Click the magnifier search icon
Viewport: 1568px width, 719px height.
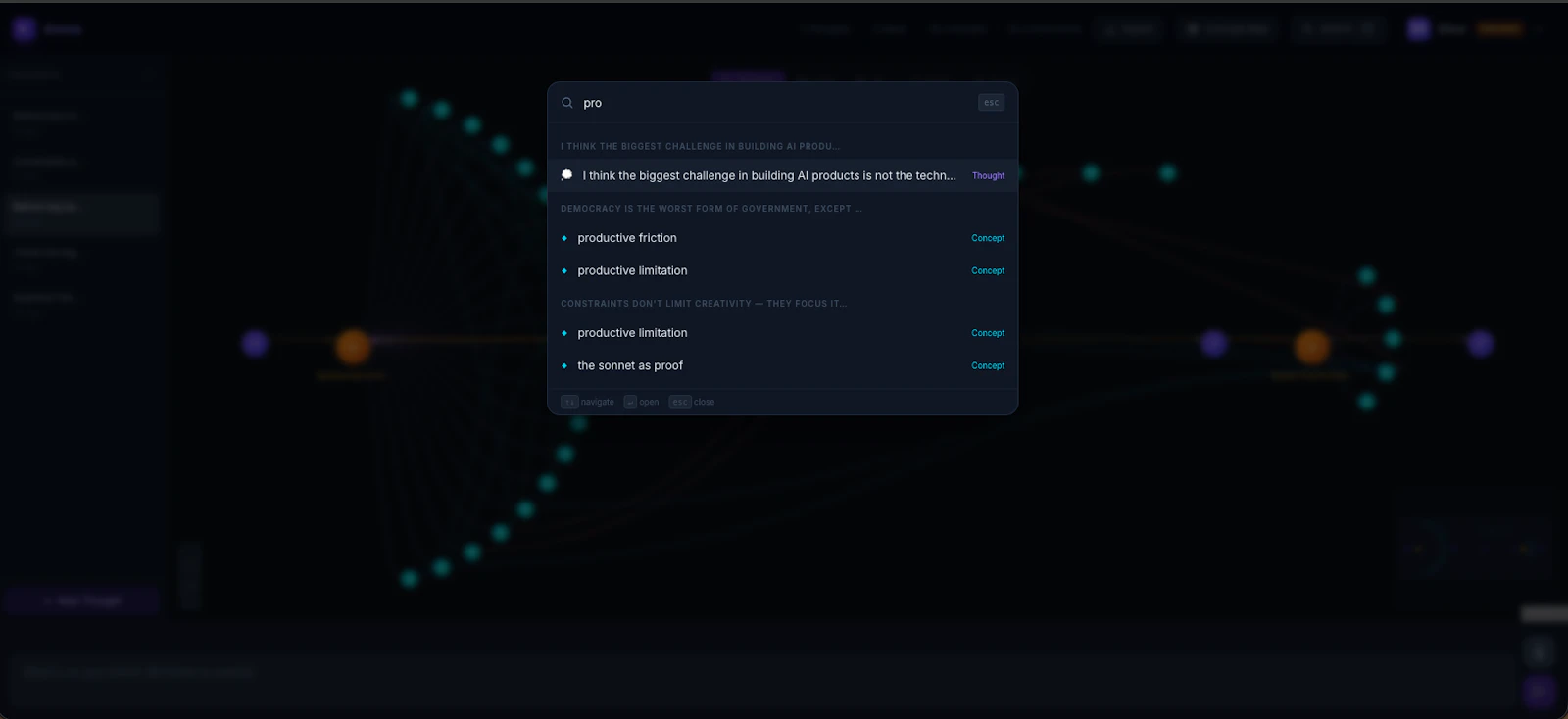point(567,103)
